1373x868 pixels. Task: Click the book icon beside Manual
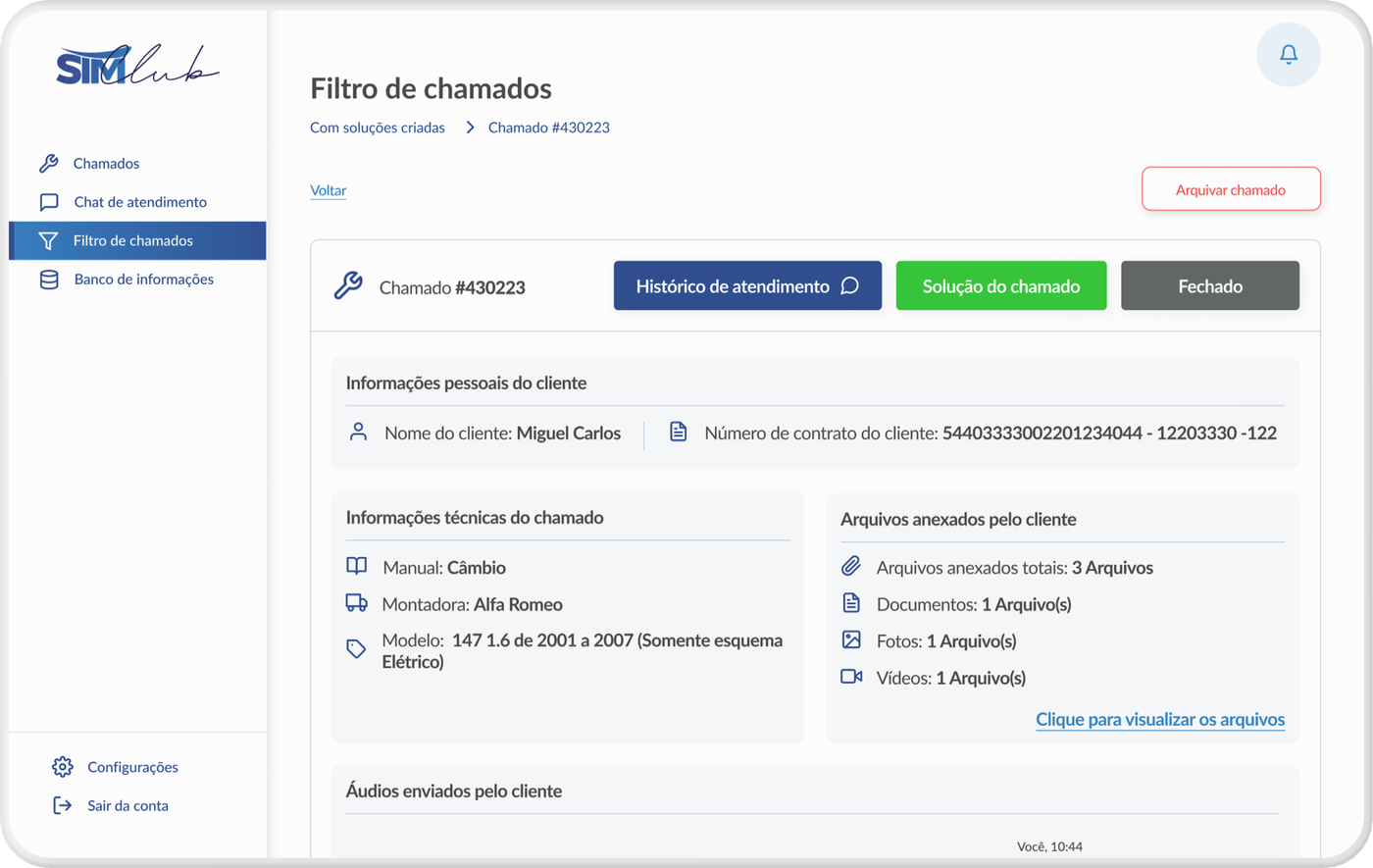point(357,566)
